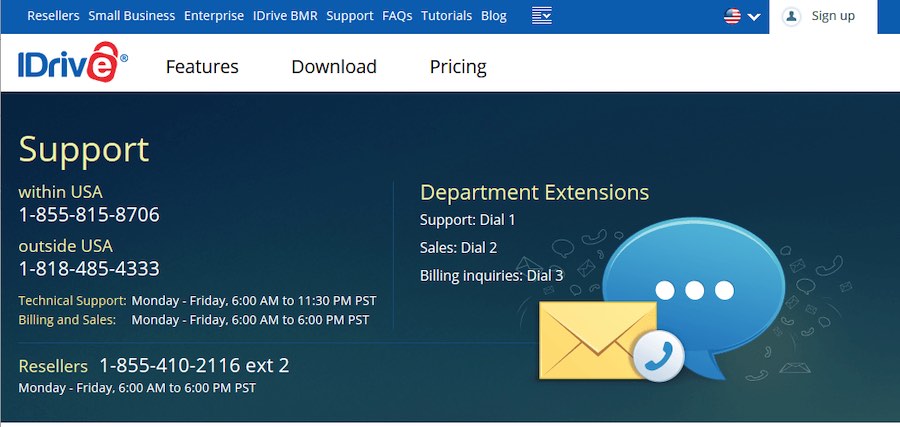The image size is (900, 427).
Task: Click the round phone call icon
Action: coord(658,356)
